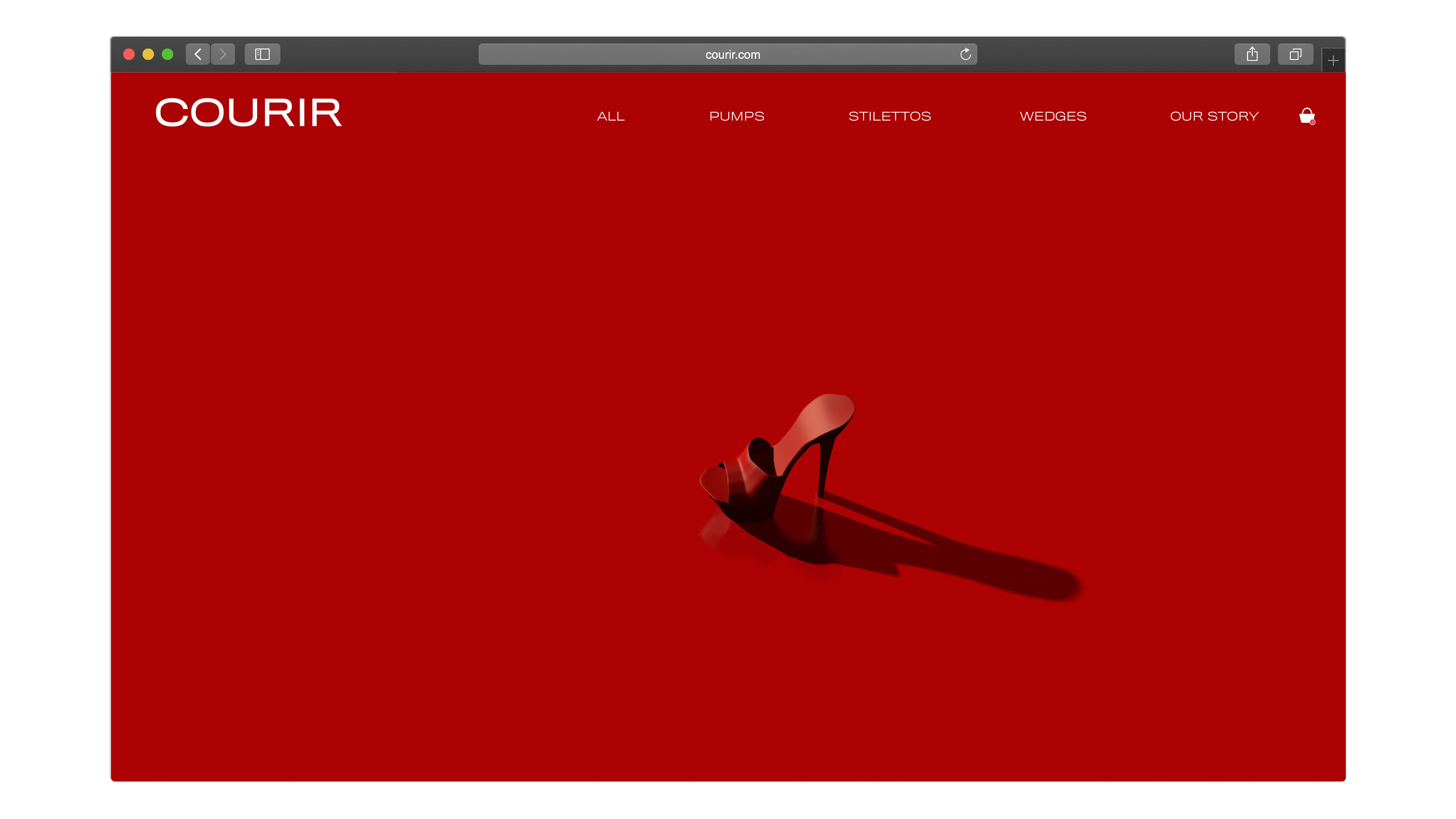The width and height of the screenshot is (1456, 819).
Task: Go back with the browser back arrow
Action: pyautogui.click(x=198, y=54)
